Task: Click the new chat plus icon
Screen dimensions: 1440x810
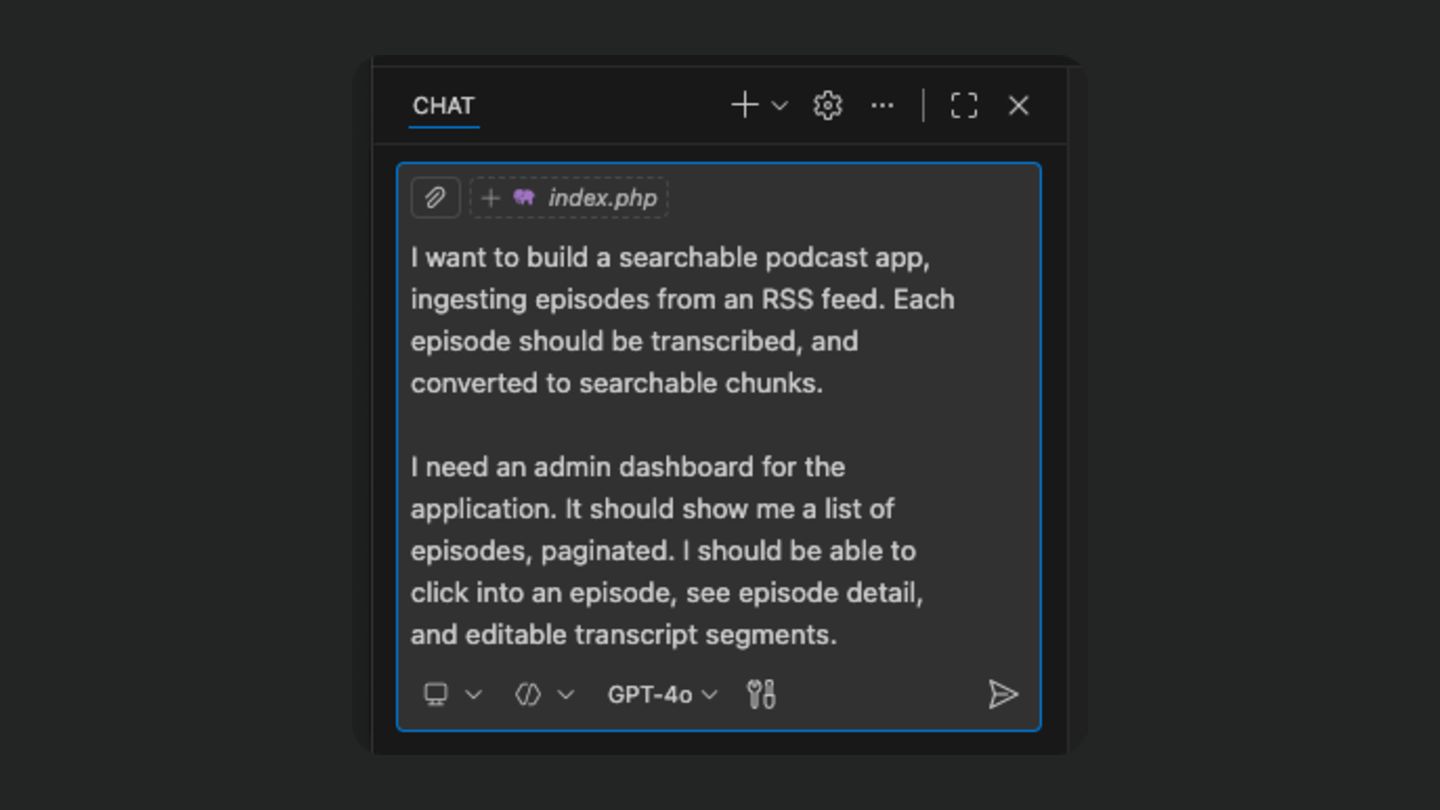Action: pos(744,105)
